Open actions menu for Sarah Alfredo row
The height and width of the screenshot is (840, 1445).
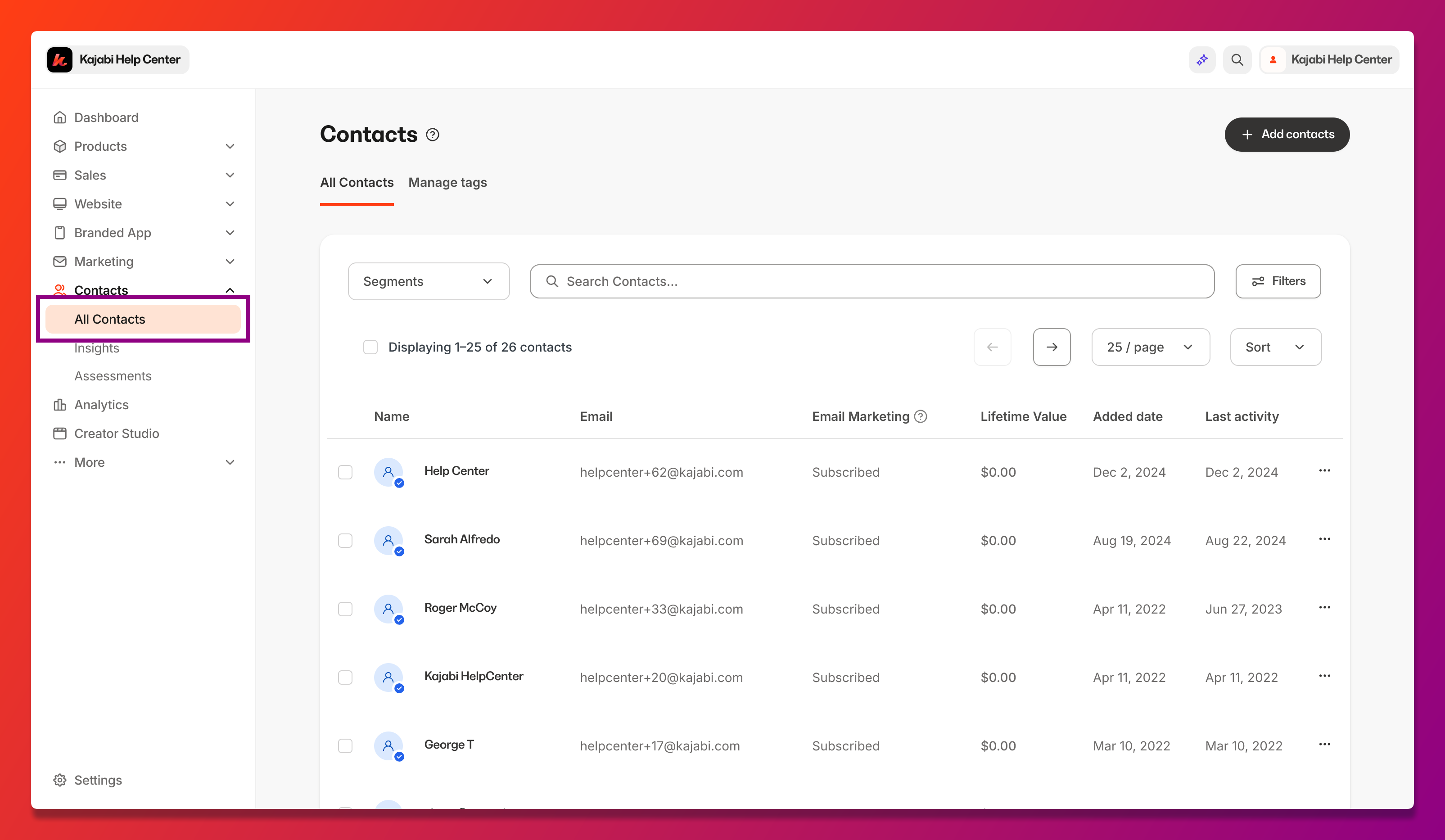coord(1324,539)
